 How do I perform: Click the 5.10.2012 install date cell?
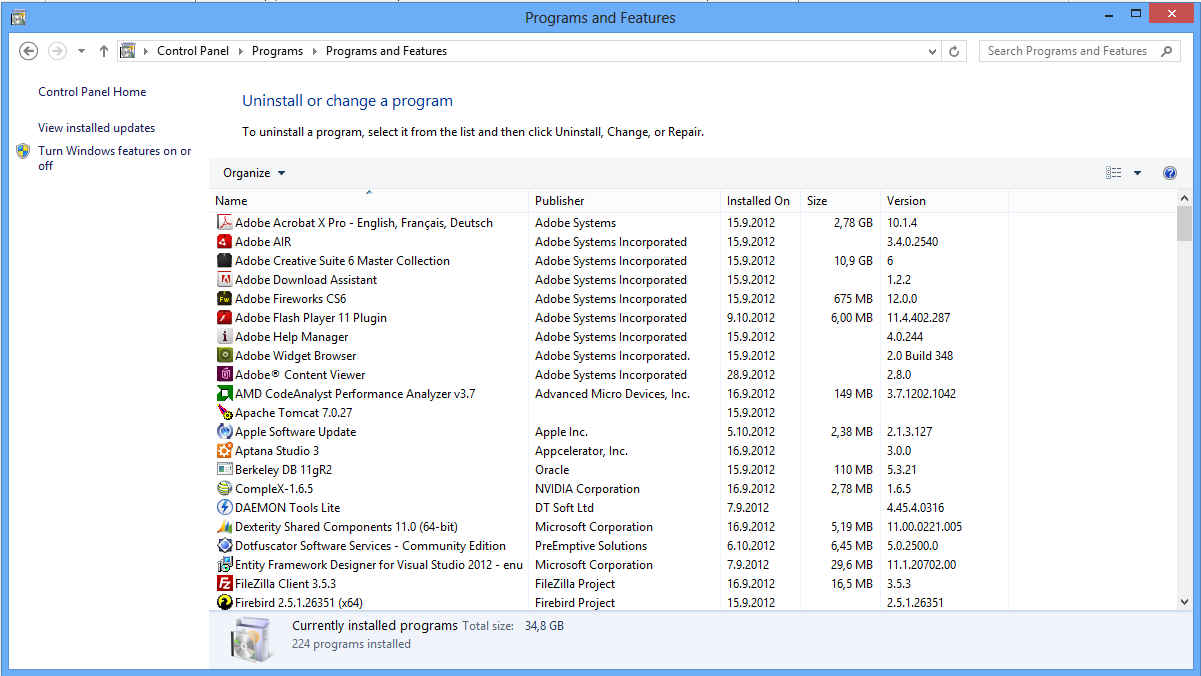(x=751, y=432)
